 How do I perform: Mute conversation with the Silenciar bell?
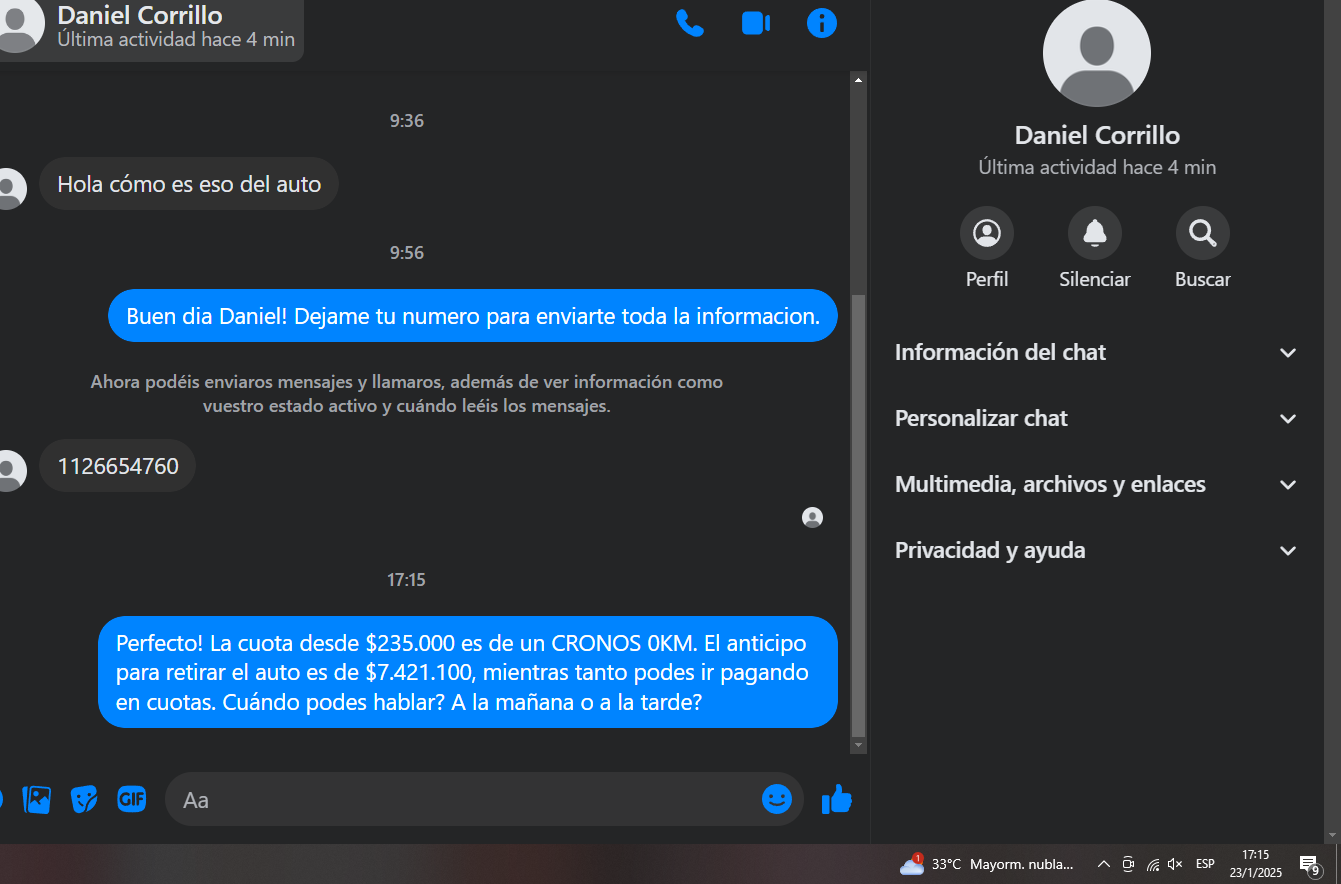[x=1095, y=234]
